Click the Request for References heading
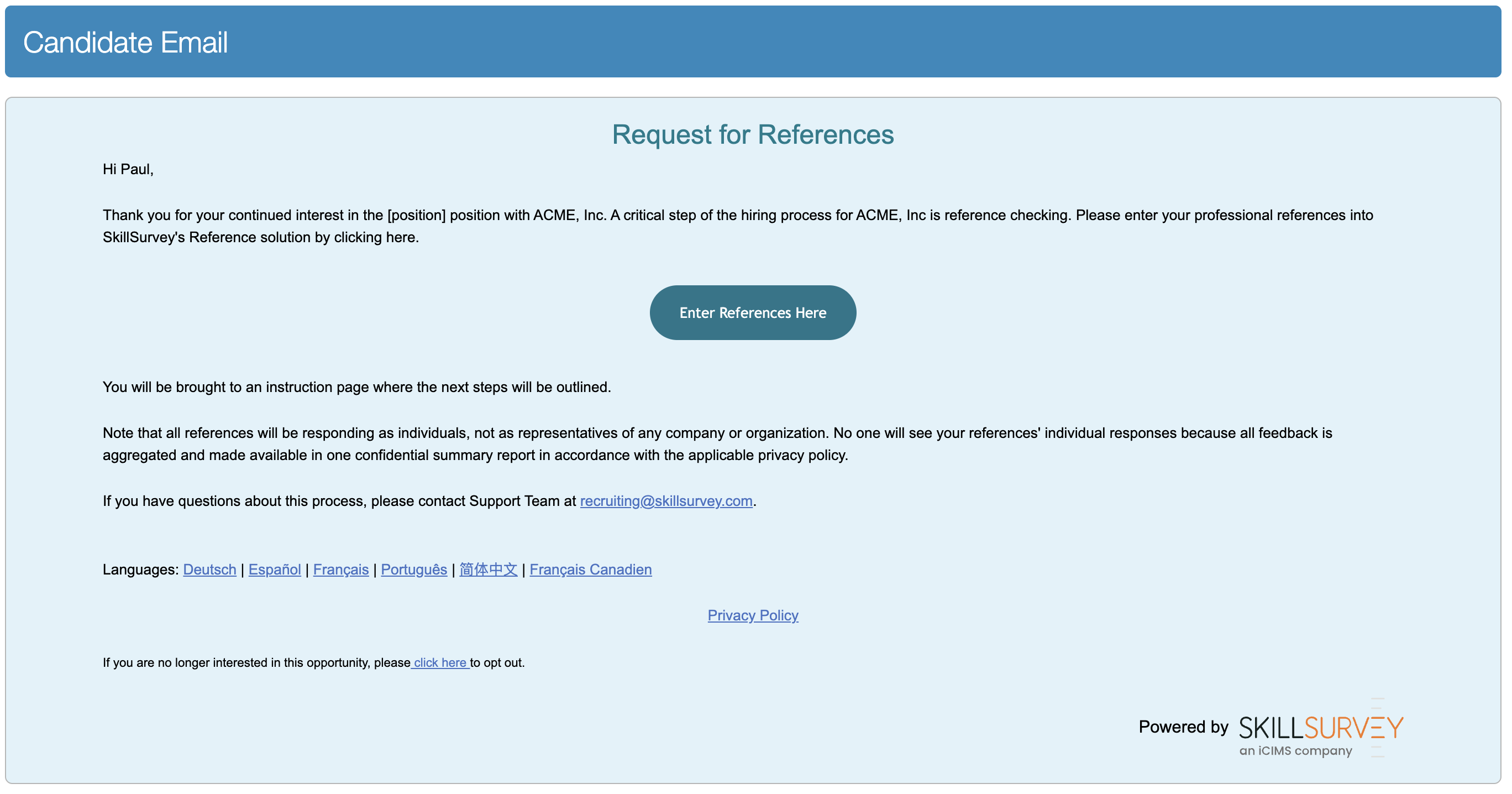Viewport: 1512px width, 794px height. (x=753, y=134)
